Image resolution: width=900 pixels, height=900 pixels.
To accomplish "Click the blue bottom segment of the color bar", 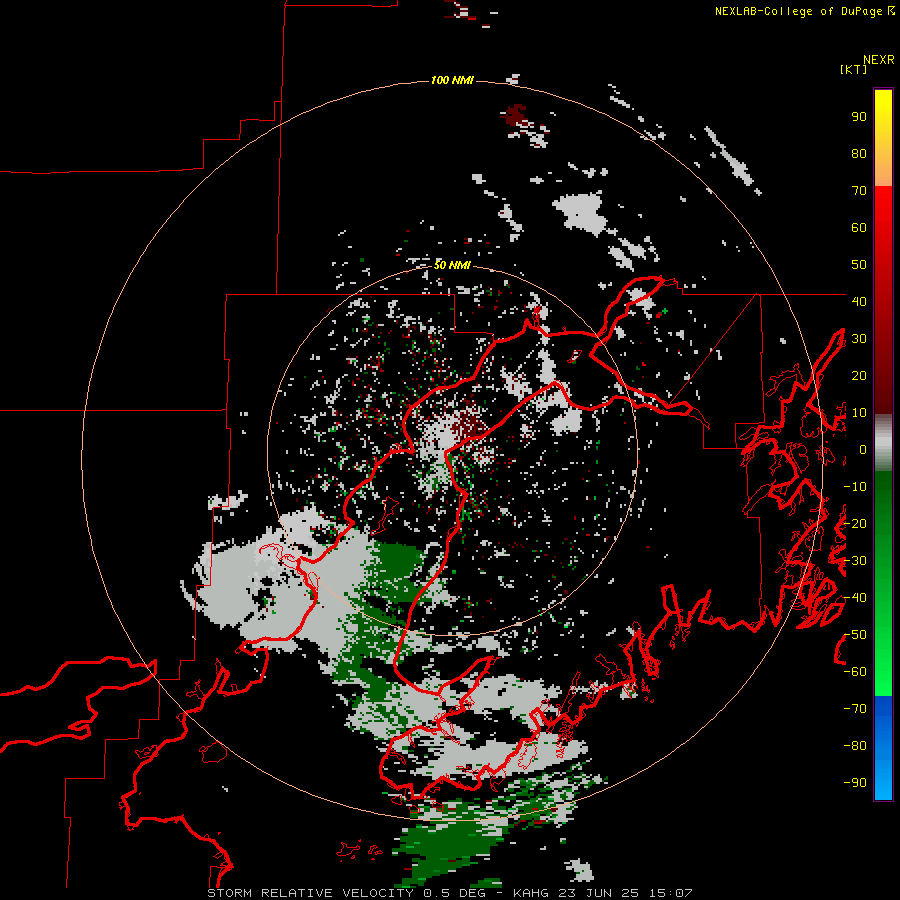I will coord(883,748).
